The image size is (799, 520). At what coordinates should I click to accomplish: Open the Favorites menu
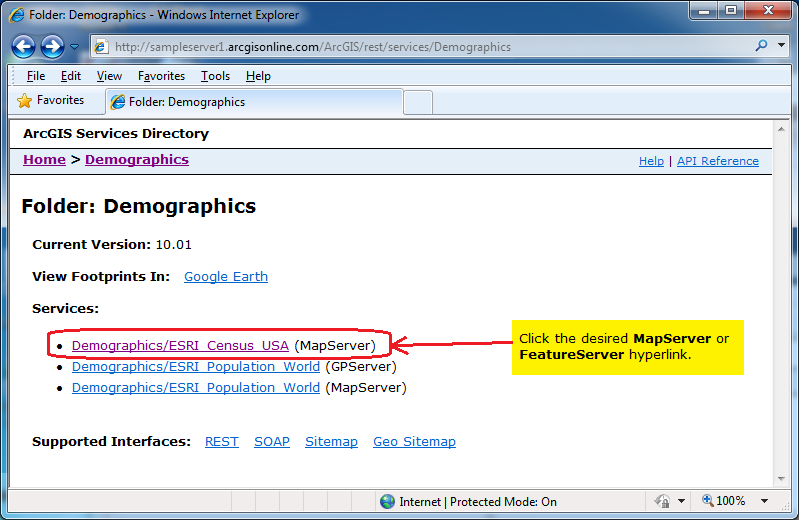click(x=161, y=76)
